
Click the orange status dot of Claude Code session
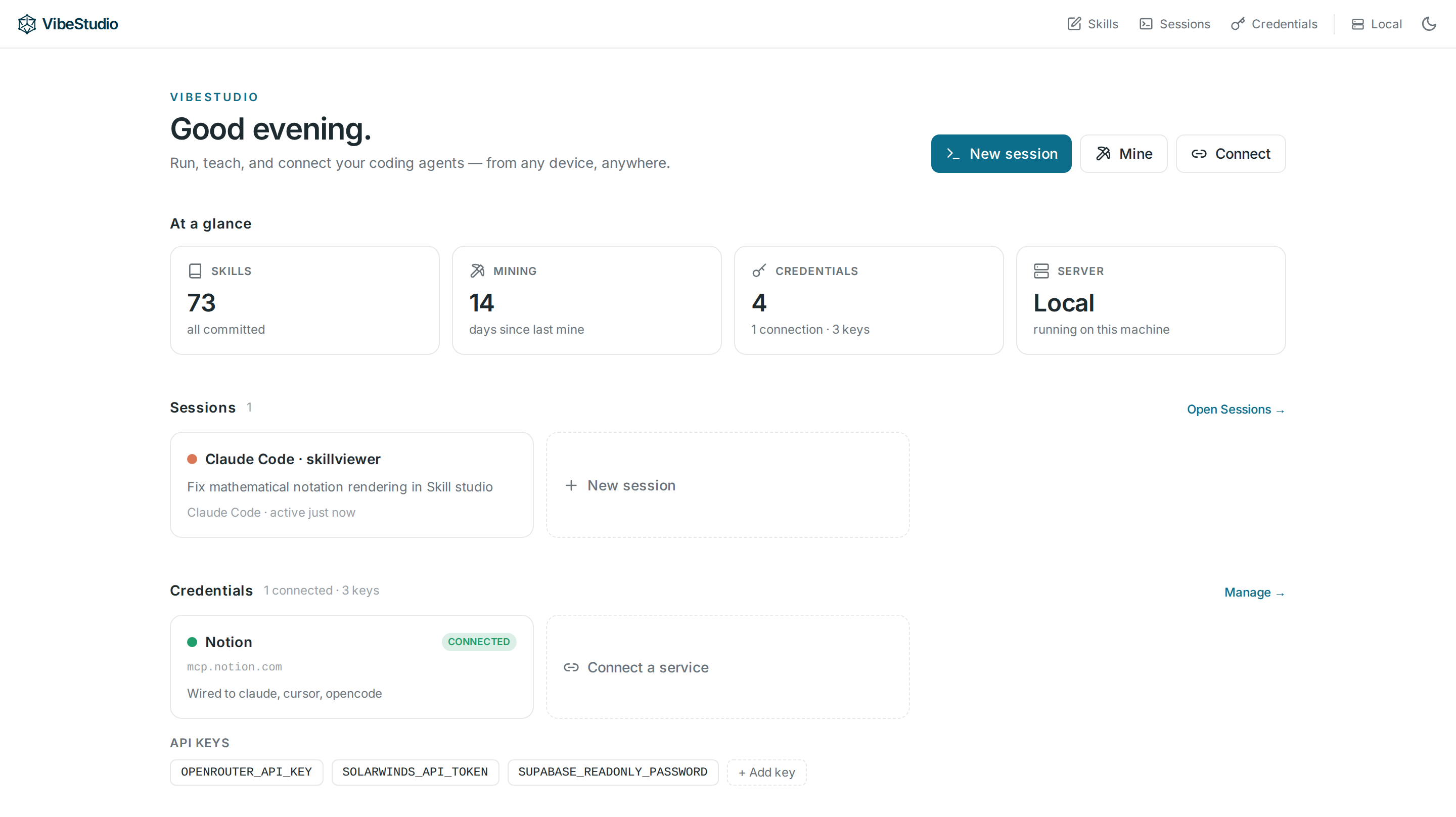click(192, 459)
